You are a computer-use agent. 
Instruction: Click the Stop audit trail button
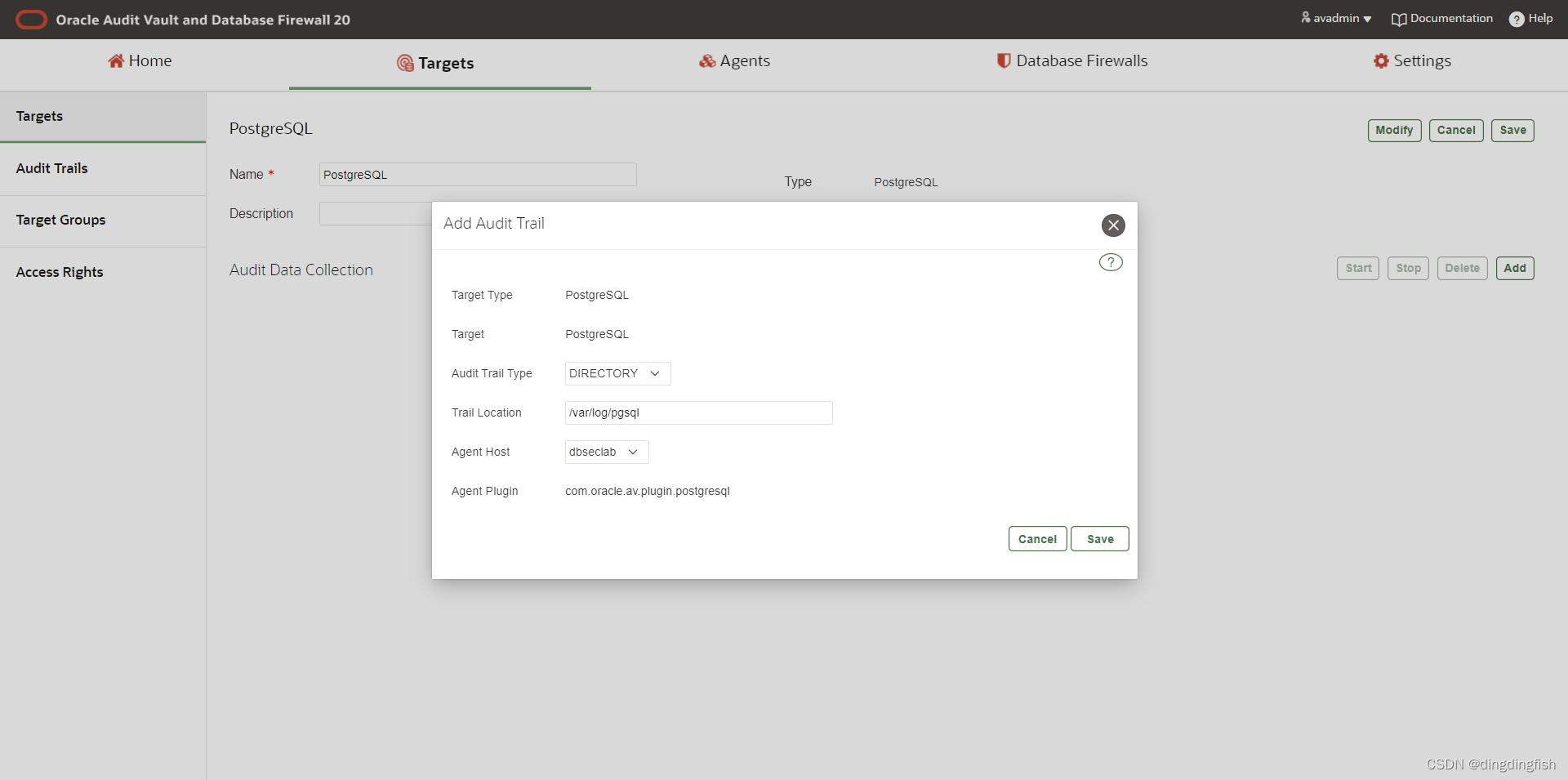point(1408,269)
